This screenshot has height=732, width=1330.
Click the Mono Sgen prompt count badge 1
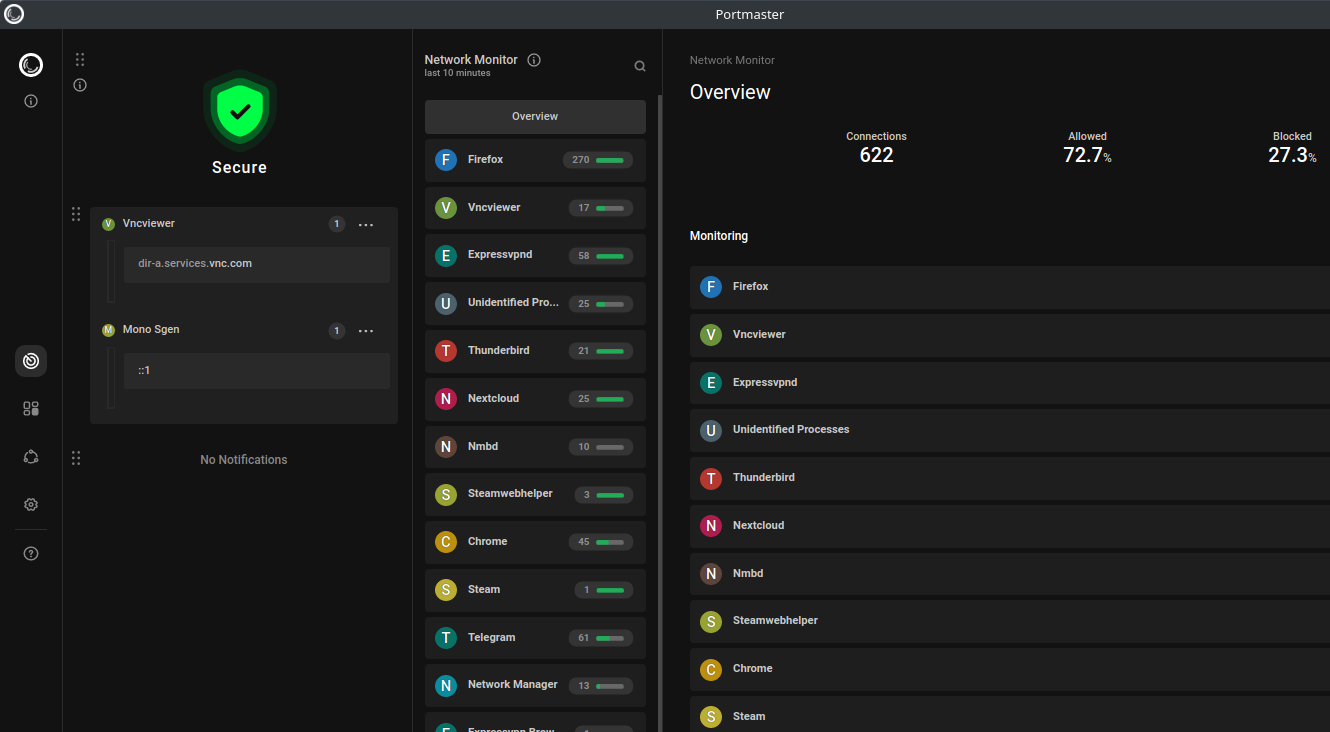tap(337, 331)
